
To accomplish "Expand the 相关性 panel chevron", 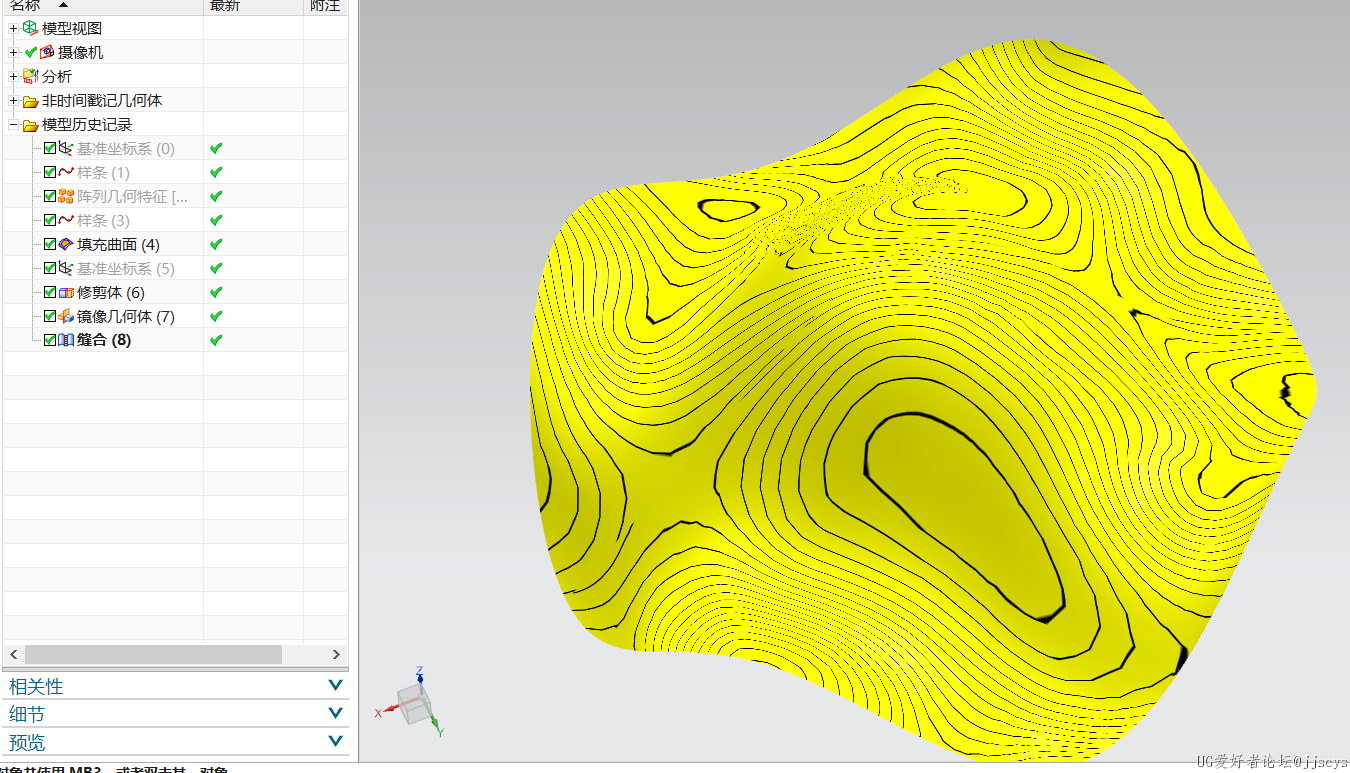I will tap(336, 686).
